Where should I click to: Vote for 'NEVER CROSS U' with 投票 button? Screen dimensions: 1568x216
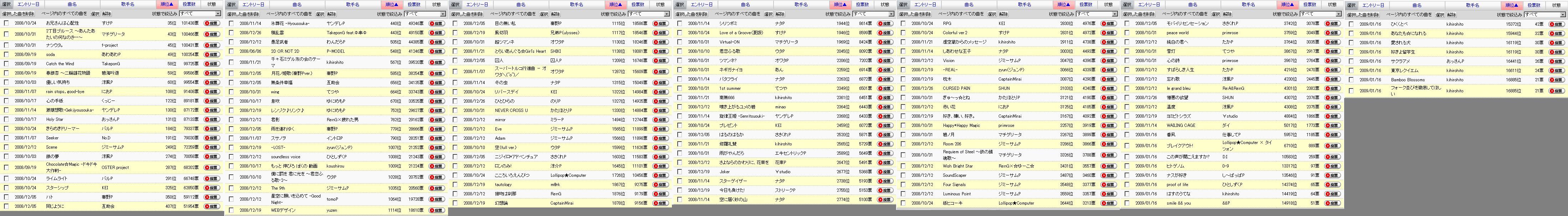660,111
